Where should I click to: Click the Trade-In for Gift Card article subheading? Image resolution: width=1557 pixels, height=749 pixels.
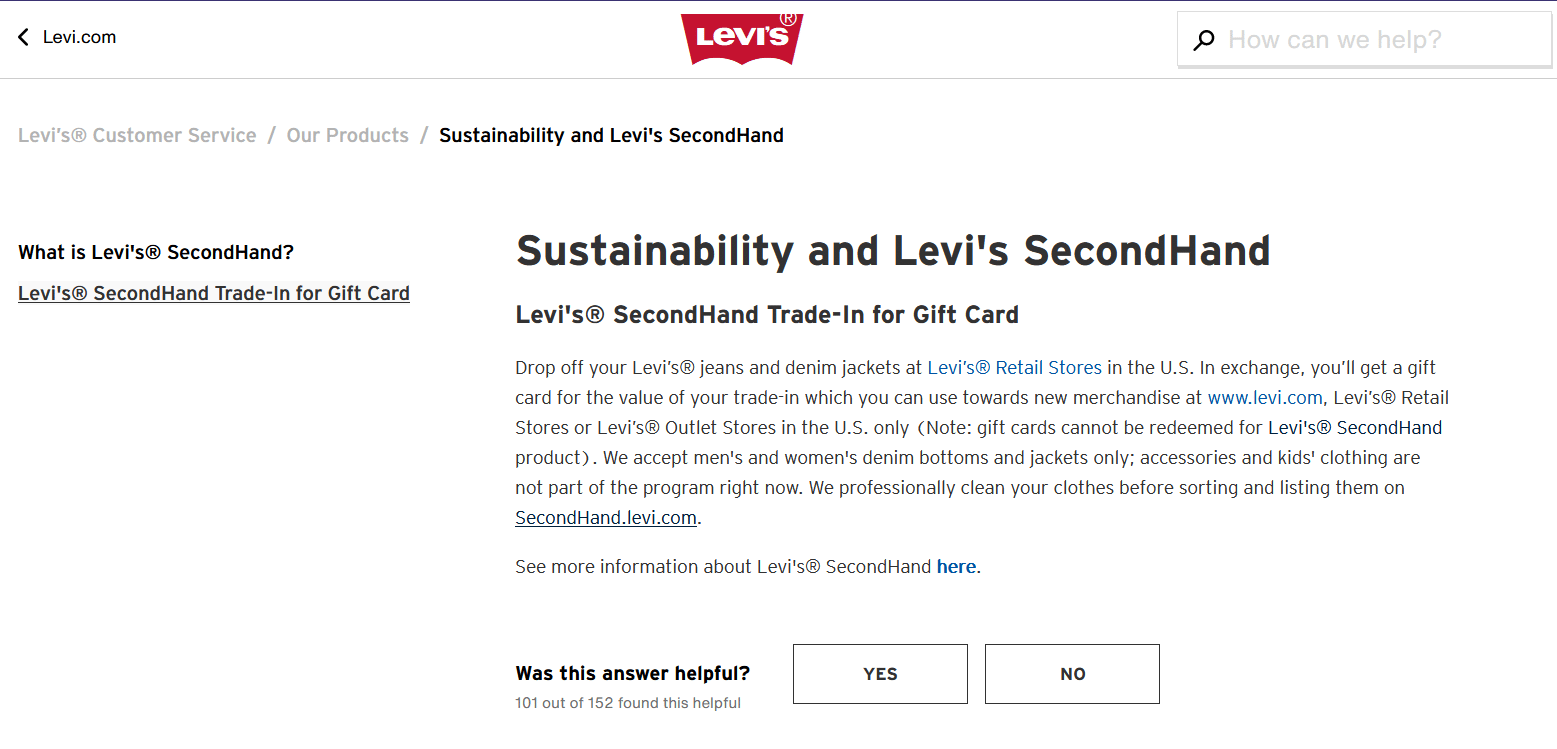[x=767, y=315]
